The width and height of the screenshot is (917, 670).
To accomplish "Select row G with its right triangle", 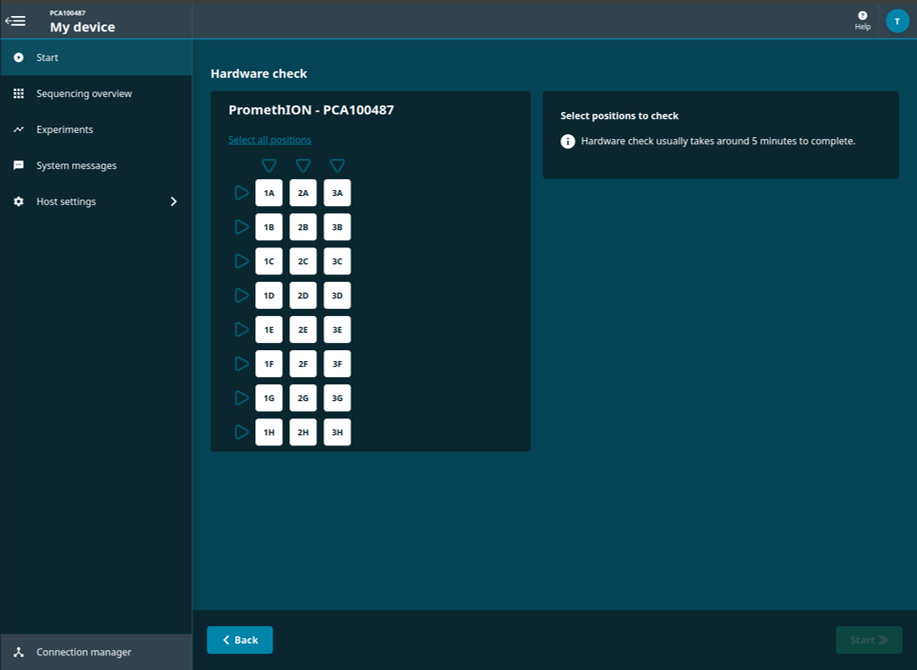I will click(x=242, y=398).
